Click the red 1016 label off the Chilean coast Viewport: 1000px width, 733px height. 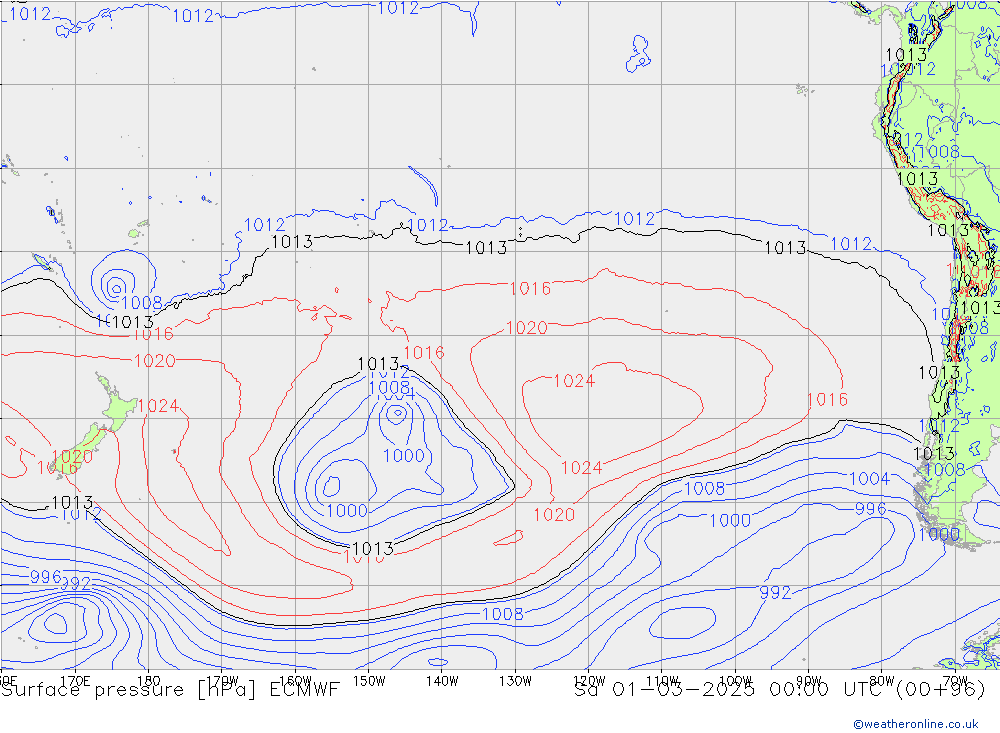tap(827, 400)
